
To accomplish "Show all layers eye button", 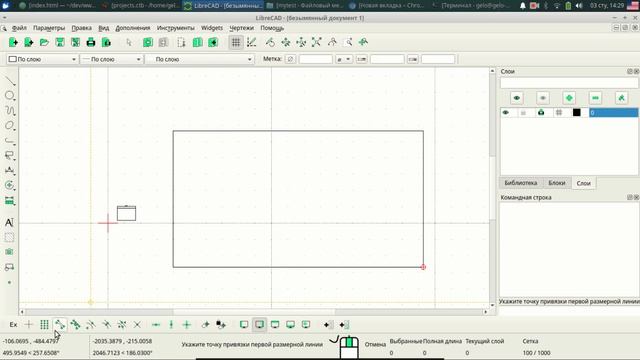I will tap(517, 98).
